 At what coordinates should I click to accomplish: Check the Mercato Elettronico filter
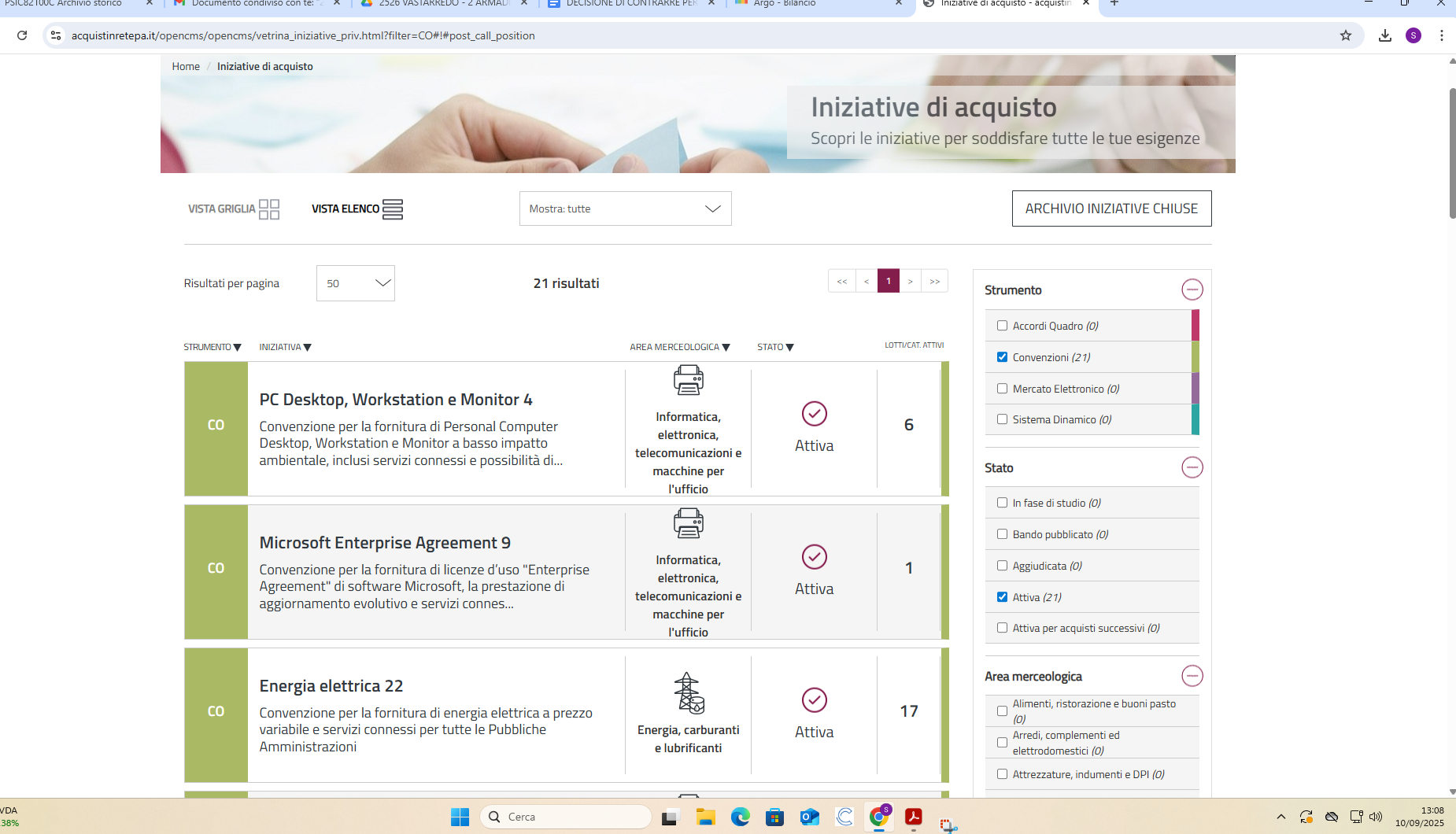pyautogui.click(x=1002, y=389)
